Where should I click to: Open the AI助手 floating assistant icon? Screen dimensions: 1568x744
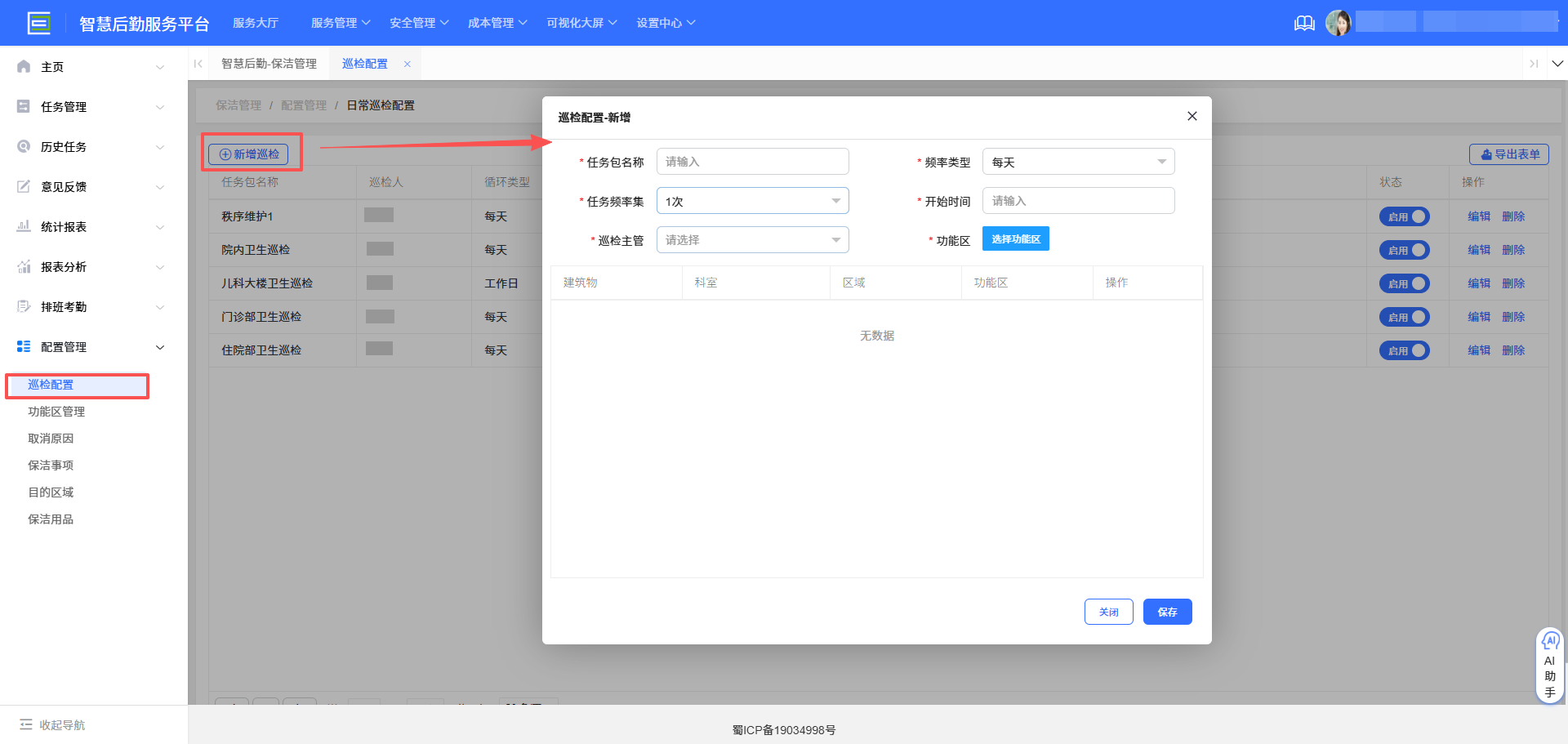pyautogui.click(x=1550, y=642)
